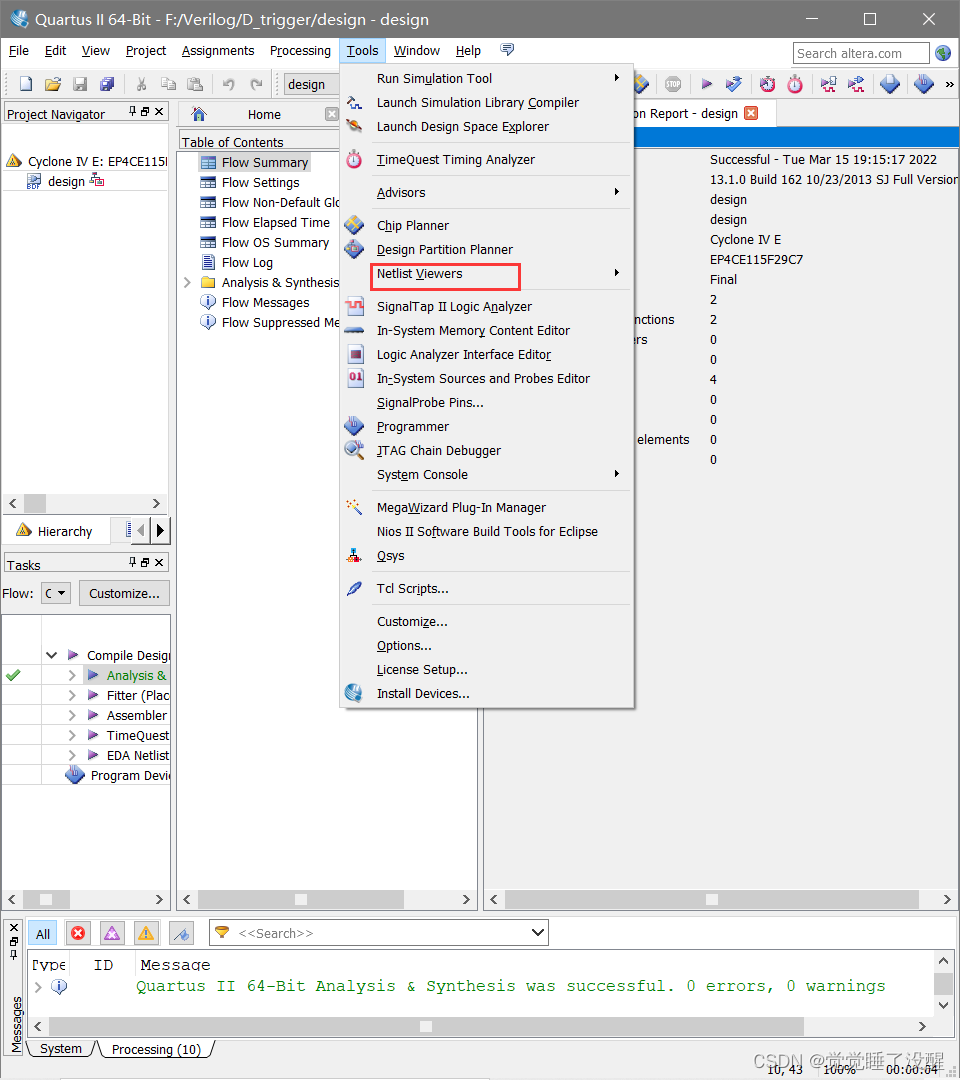Close the Project Navigator panel
This screenshot has width=960, height=1080.
tap(159, 111)
